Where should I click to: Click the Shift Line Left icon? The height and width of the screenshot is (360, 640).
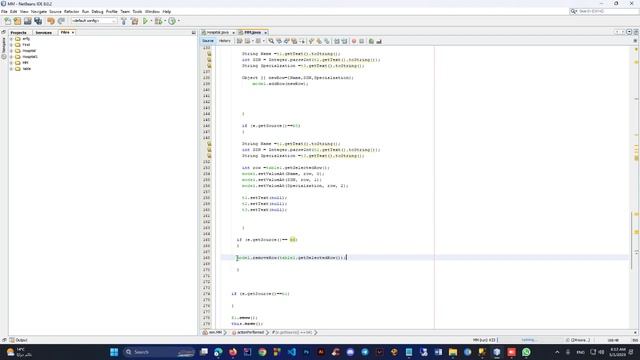click(337, 41)
